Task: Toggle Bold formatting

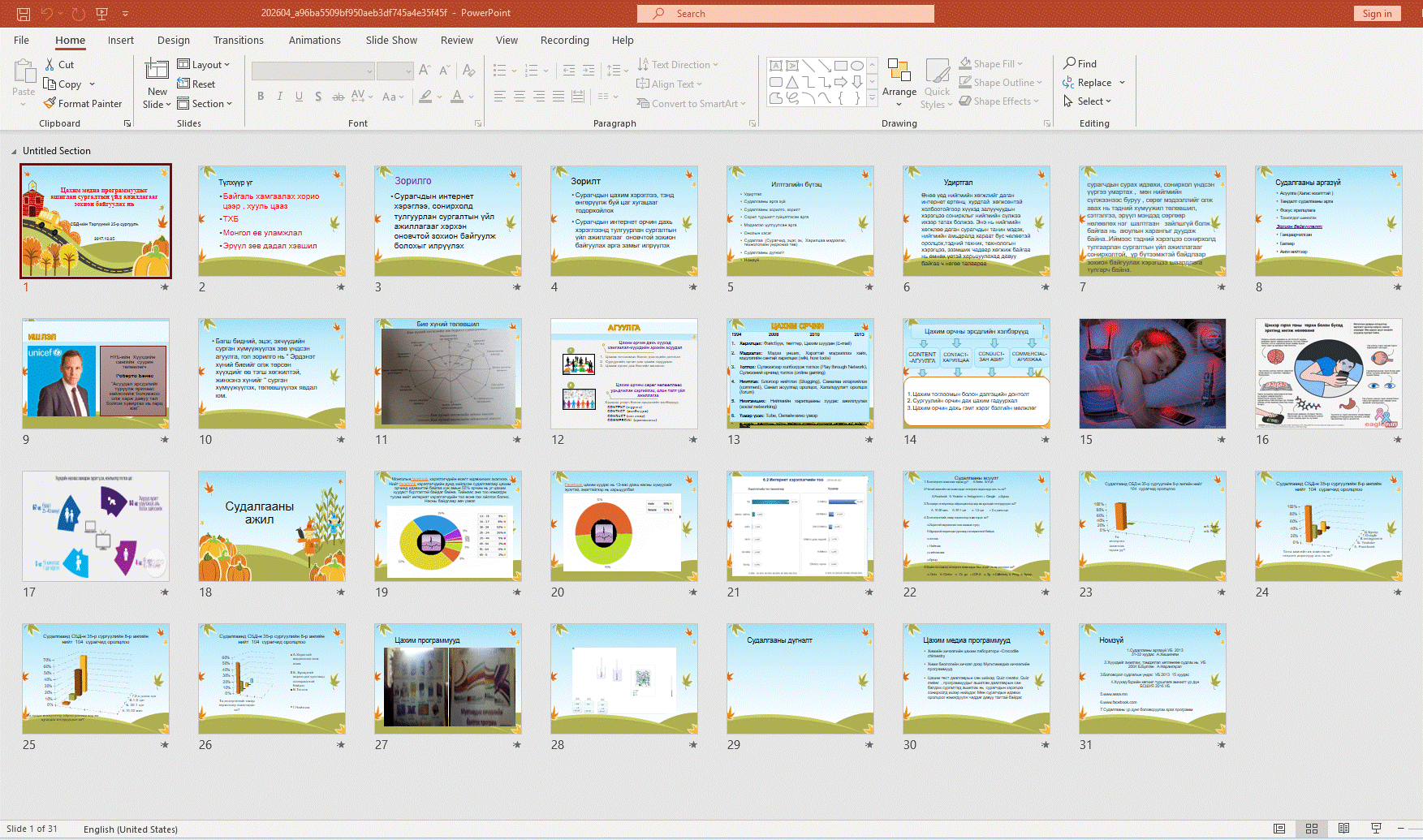Action: (x=261, y=97)
